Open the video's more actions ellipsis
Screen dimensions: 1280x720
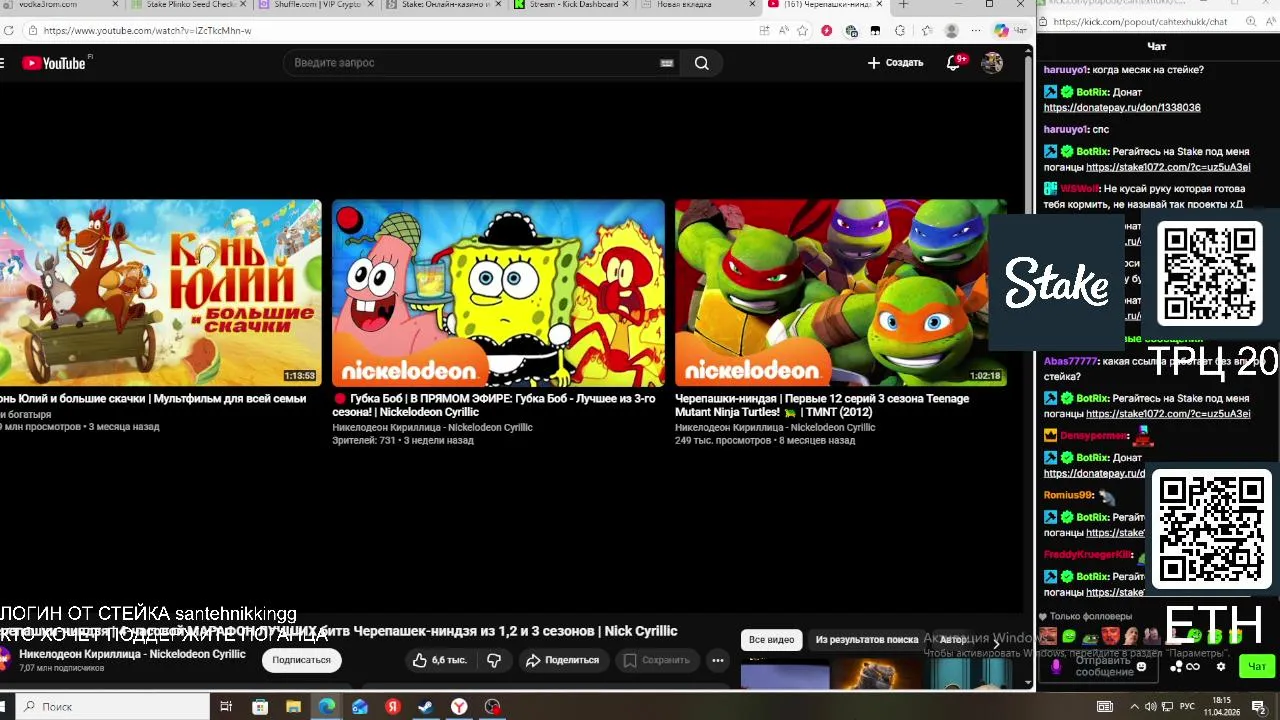tap(717, 660)
